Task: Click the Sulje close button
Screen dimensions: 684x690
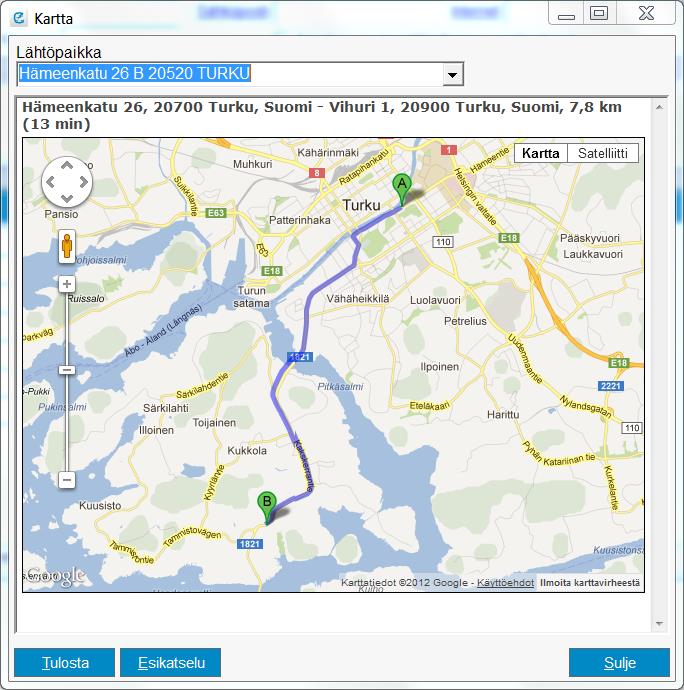Action: click(619, 662)
